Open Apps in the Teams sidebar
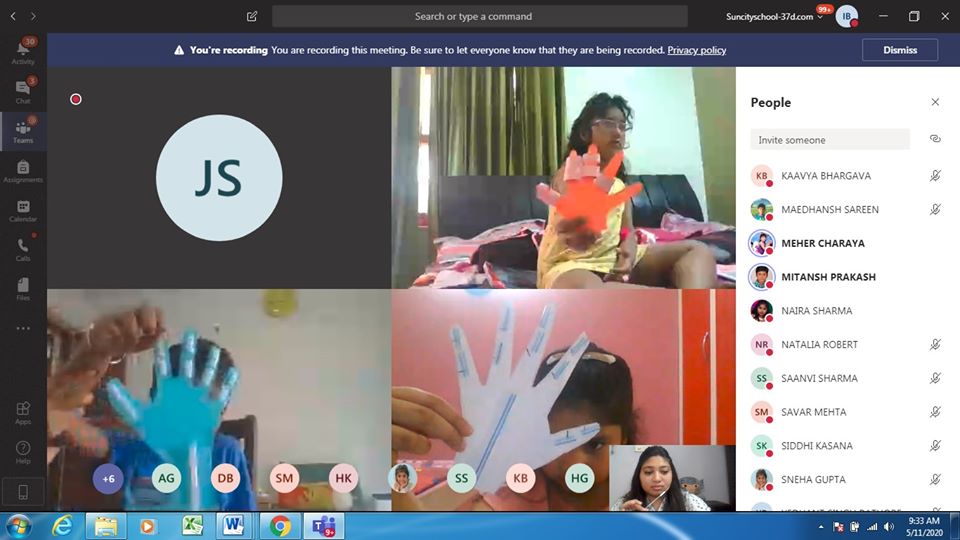Screen dimensions: 960x540 23,412
